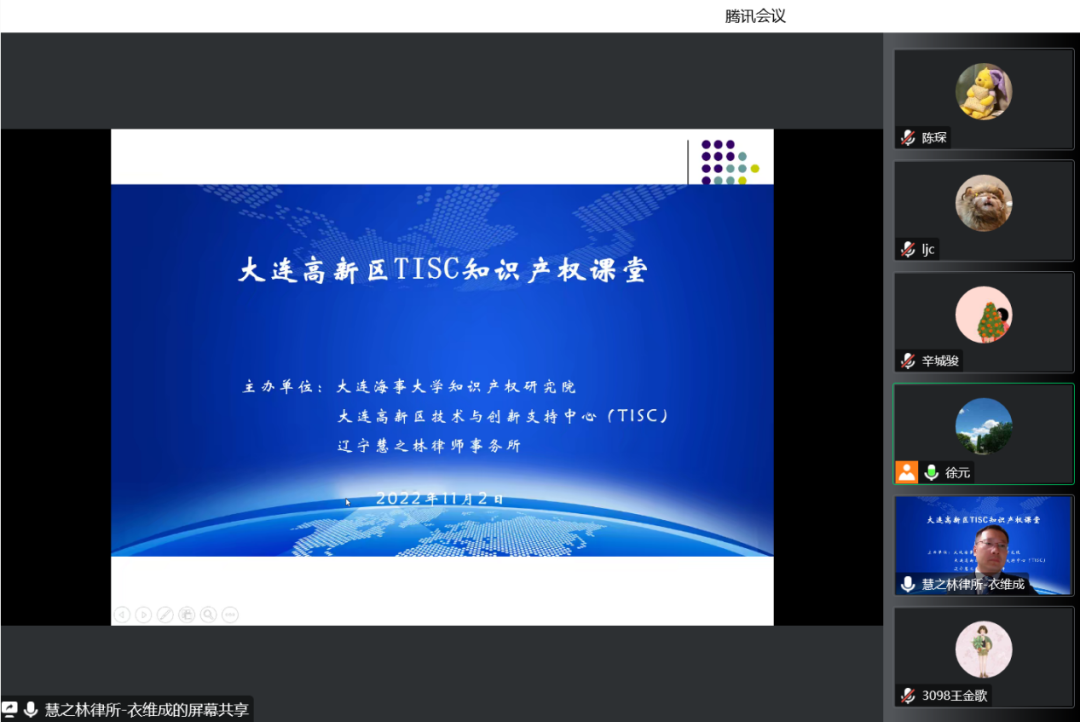Screen dimensions: 1080x722
Task: Click 大连高新区技术与创新支持中心 (TISC) line
Action: (x=503, y=416)
